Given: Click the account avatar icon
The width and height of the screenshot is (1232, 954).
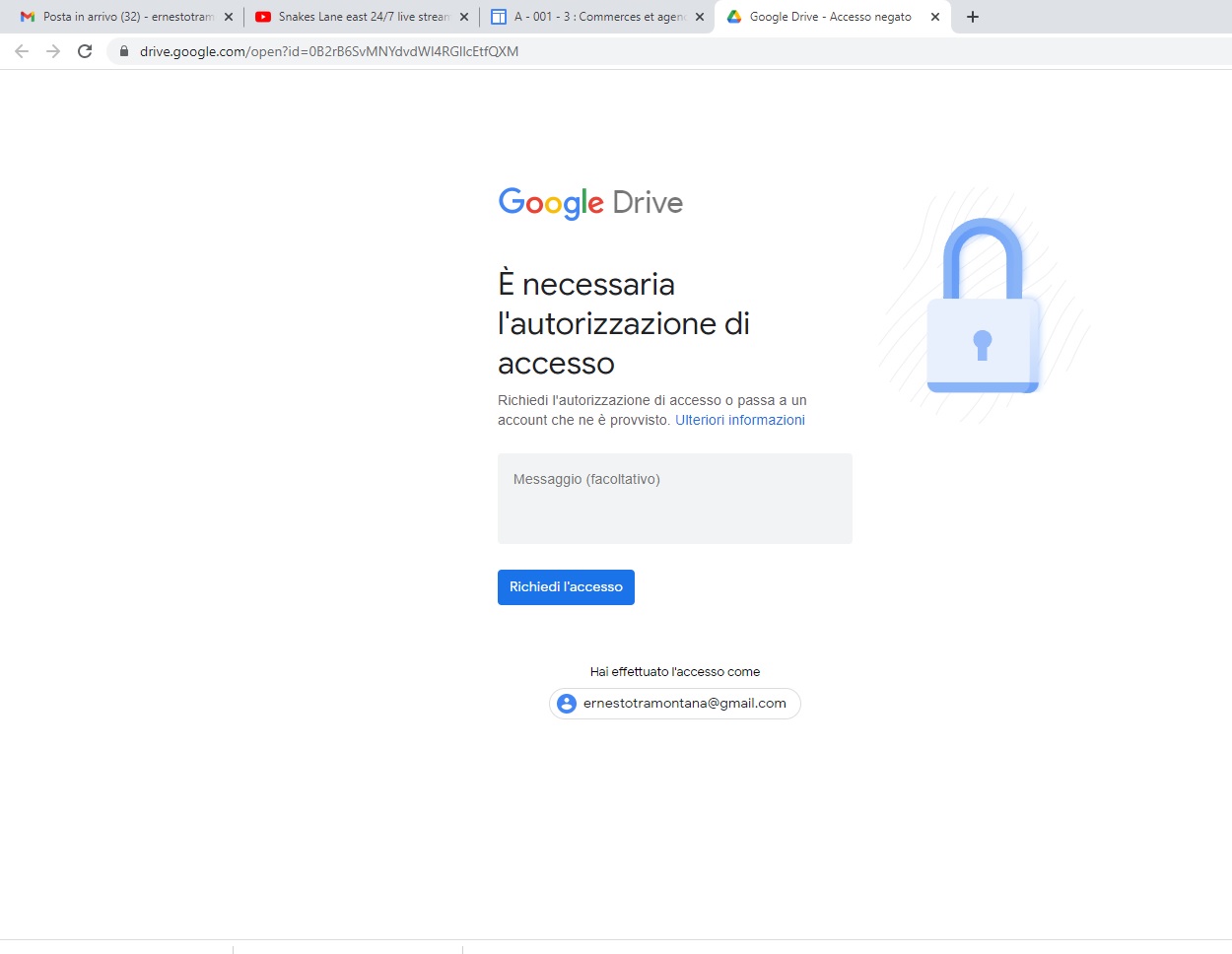Looking at the screenshot, I should click(567, 704).
